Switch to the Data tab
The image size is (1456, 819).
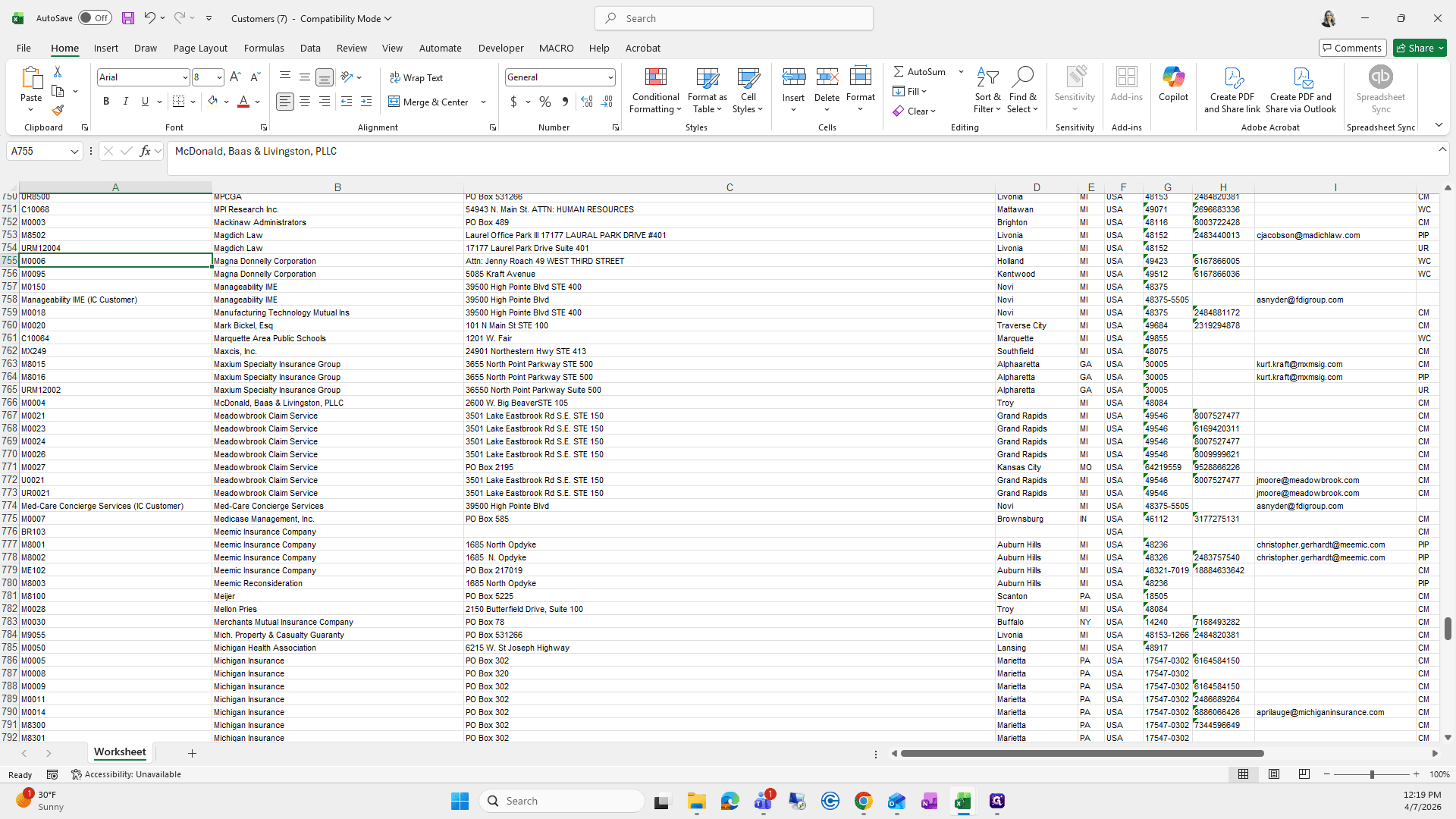(x=310, y=48)
